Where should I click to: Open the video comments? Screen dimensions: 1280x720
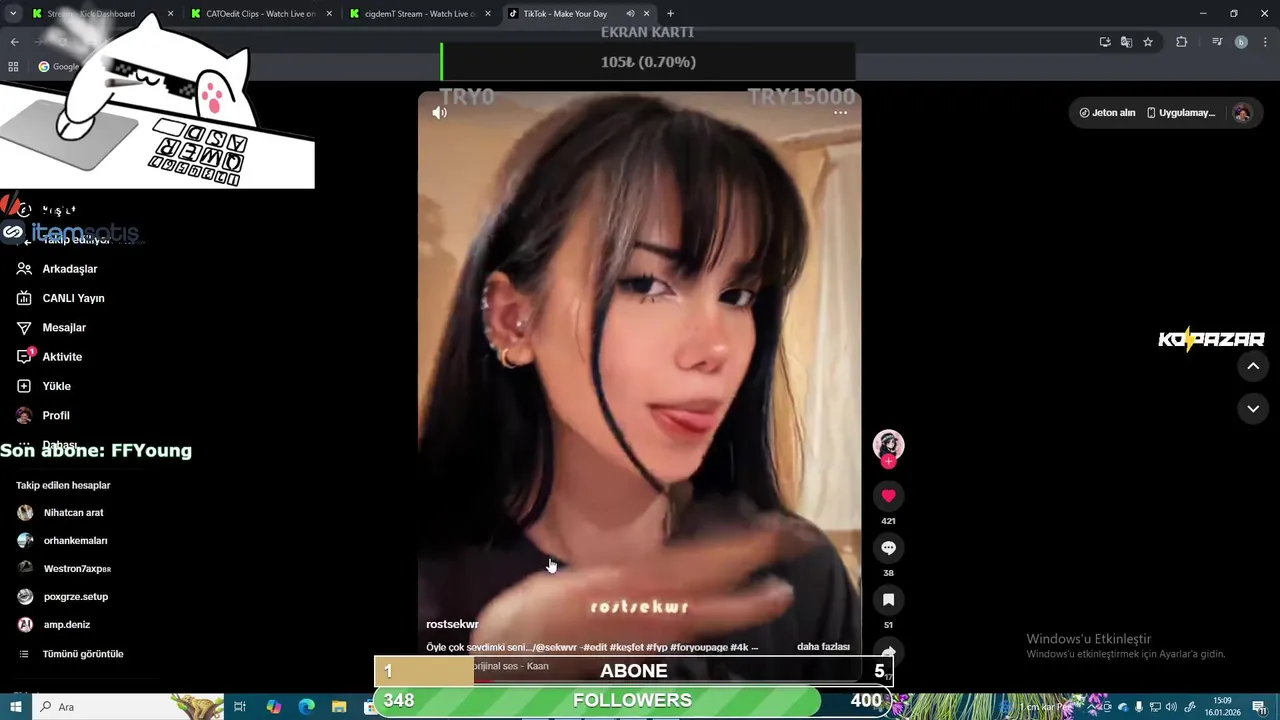click(x=888, y=548)
